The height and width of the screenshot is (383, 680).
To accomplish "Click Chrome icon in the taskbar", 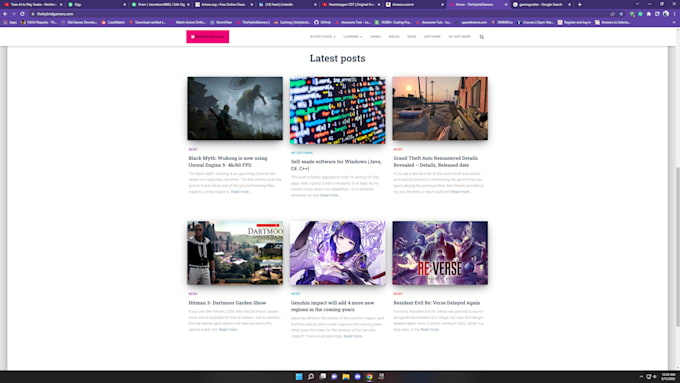I will click(x=369, y=376).
